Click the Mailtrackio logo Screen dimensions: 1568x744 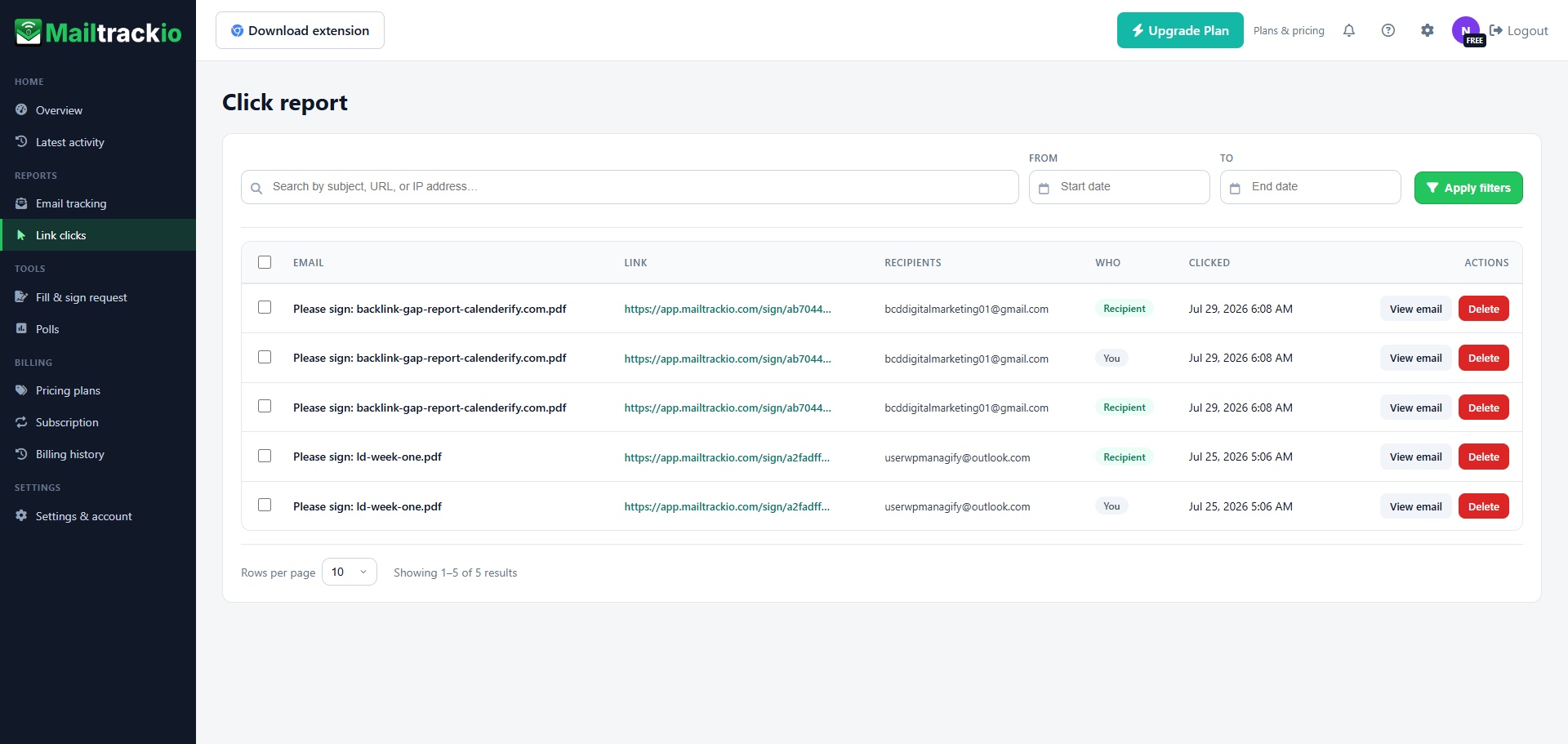pyautogui.click(x=98, y=33)
